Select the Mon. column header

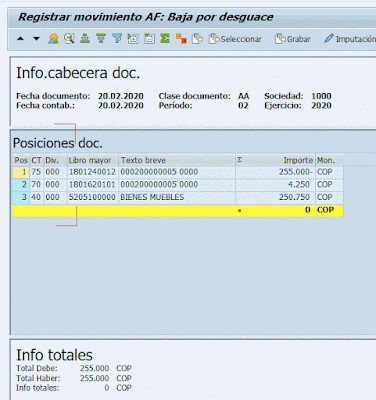click(329, 160)
